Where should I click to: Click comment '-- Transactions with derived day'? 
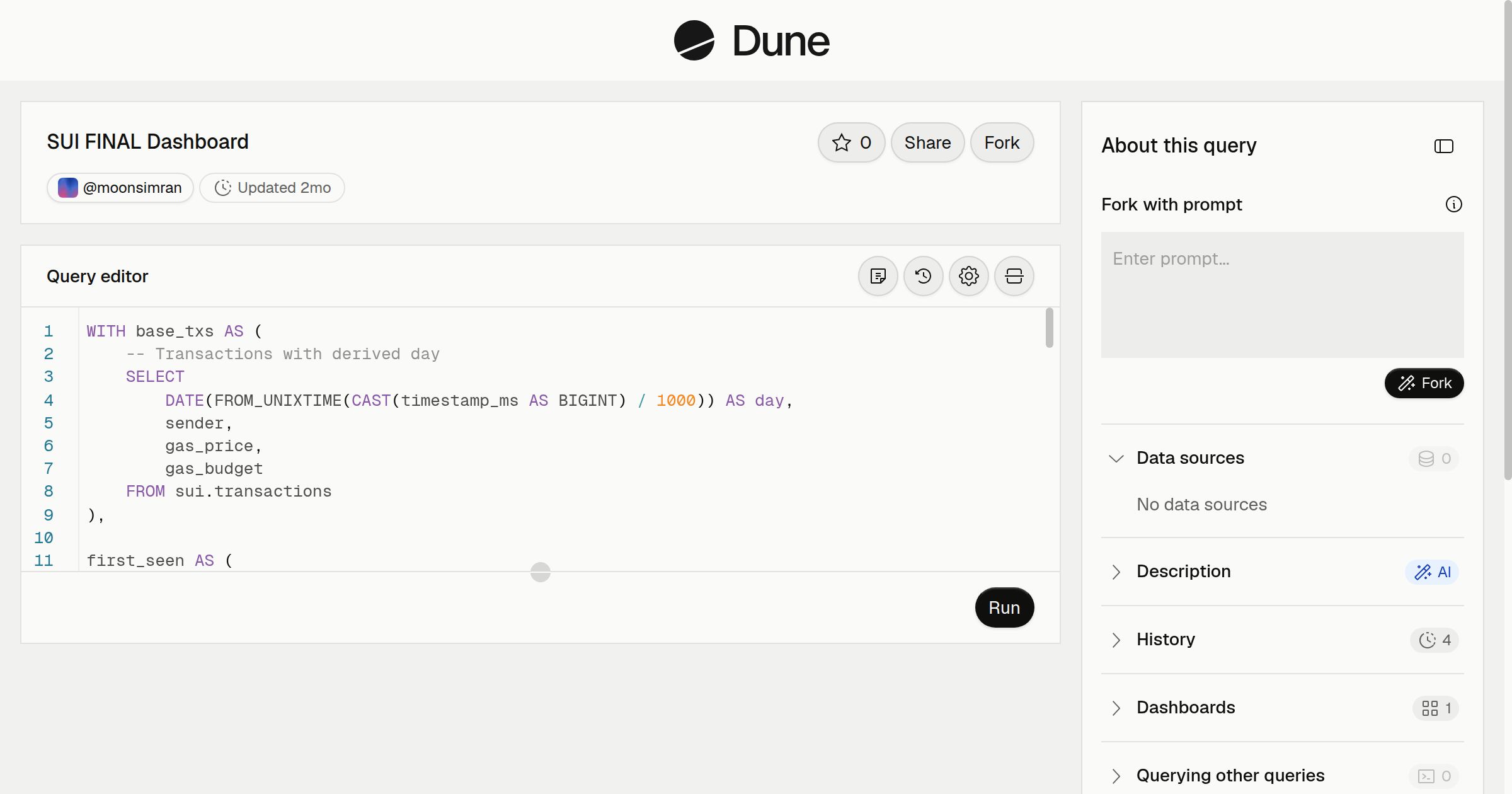point(283,354)
